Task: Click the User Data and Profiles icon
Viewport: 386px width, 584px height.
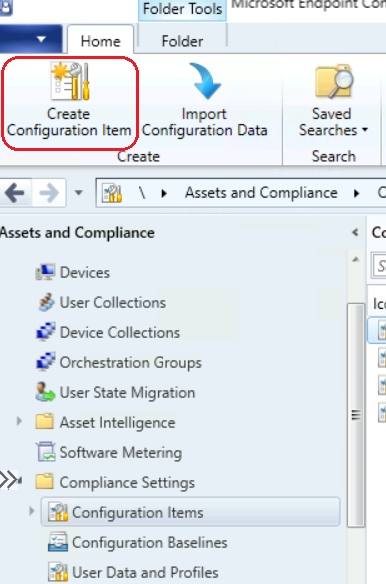Action: pyautogui.click(x=58, y=572)
